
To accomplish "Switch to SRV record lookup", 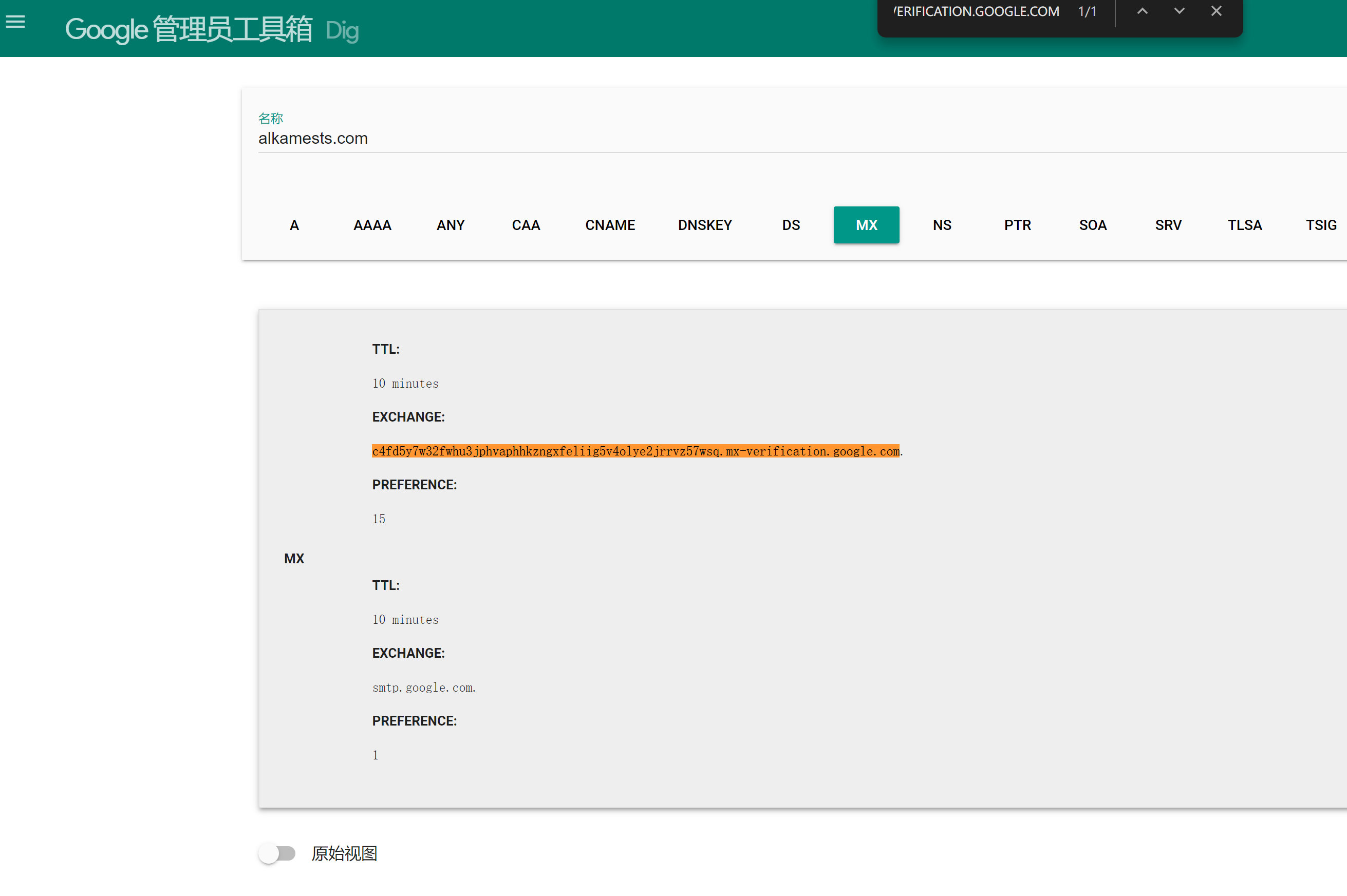I will [1168, 225].
